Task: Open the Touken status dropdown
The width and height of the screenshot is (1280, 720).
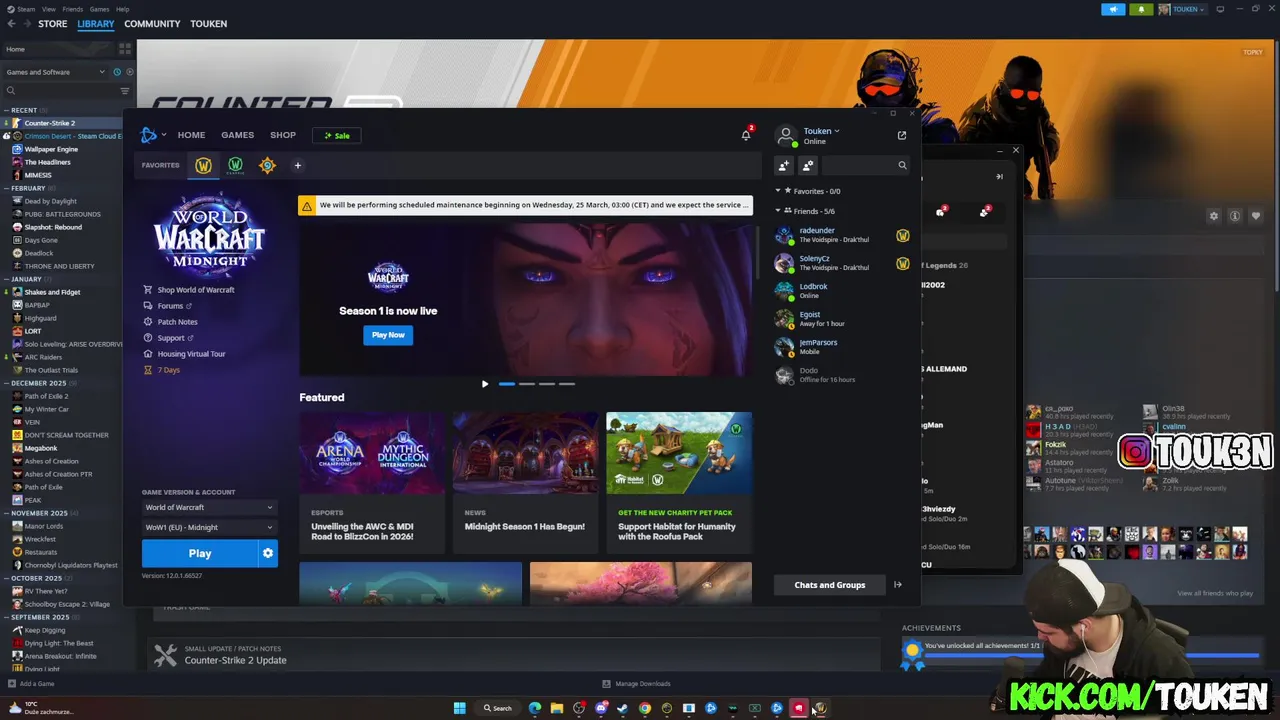Action: pyautogui.click(x=821, y=131)
